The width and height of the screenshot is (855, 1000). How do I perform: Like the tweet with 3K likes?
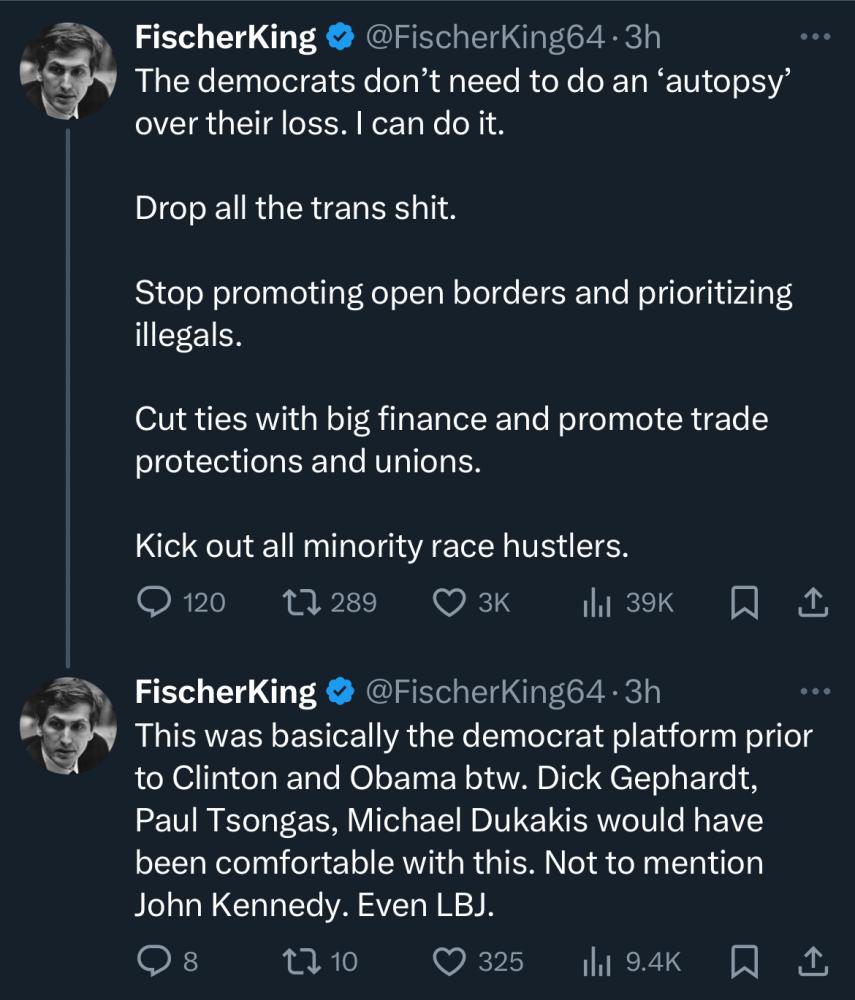tap(471, 603)
